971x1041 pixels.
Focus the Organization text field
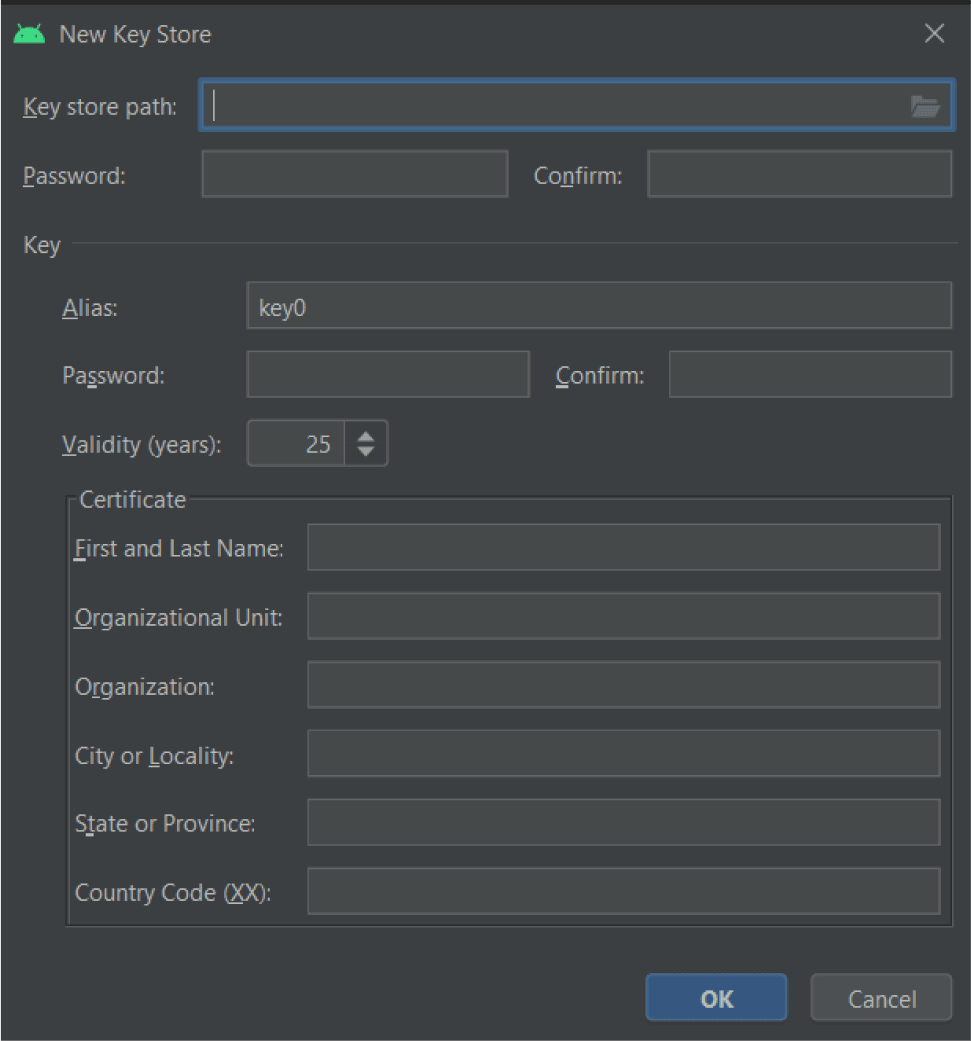click(x=623, y=686)
